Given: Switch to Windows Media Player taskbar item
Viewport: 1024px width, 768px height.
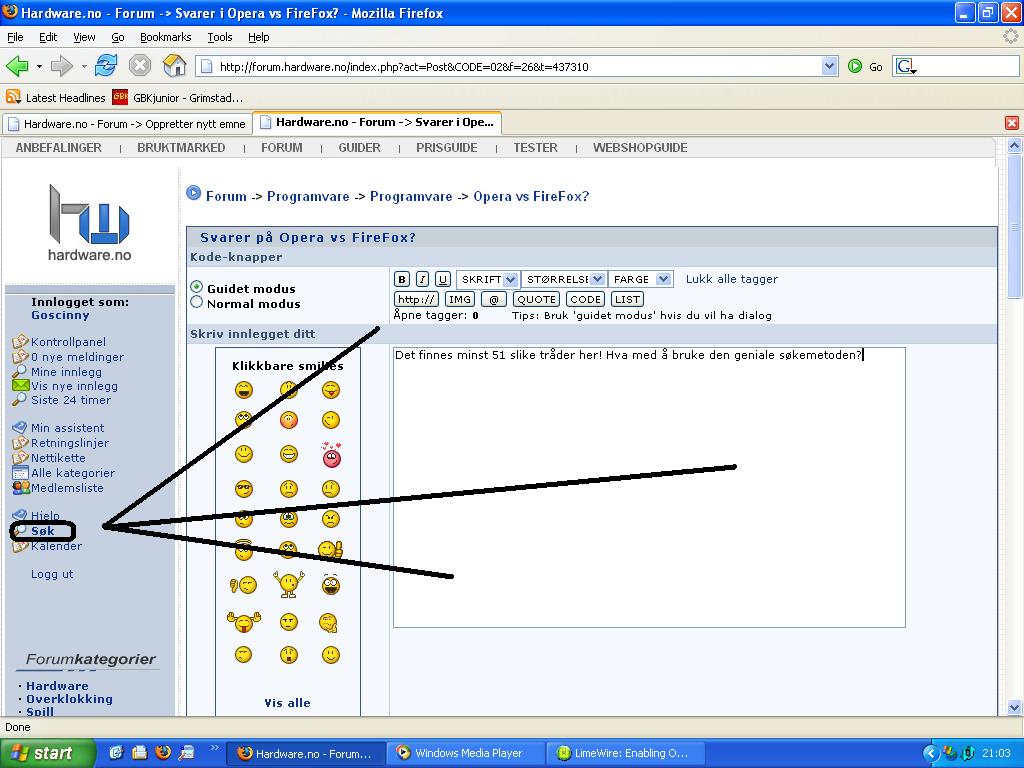Looking at the screenshot, I should 465,753.
